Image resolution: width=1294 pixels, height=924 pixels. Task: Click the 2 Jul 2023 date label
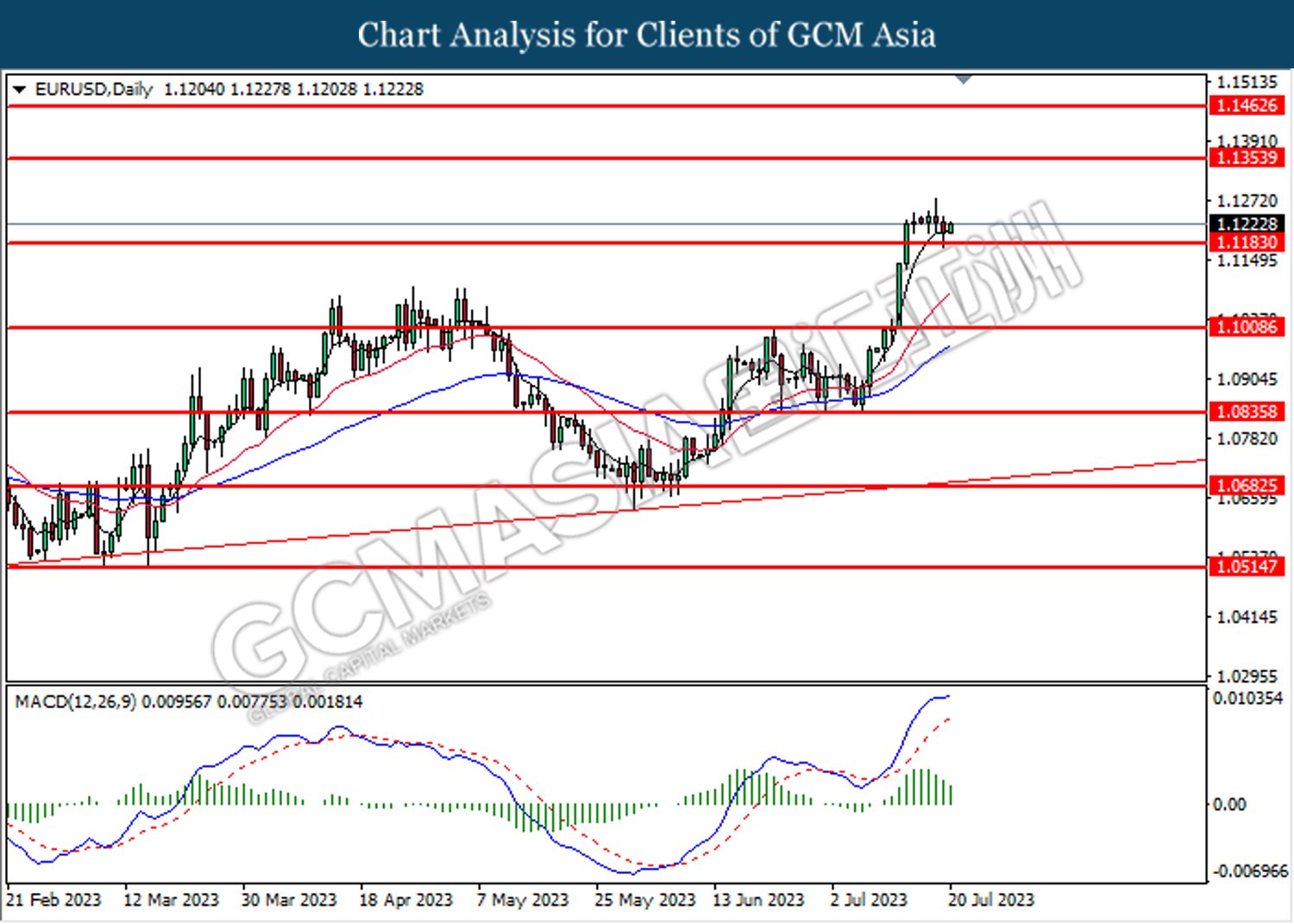[x=869, y=900]
